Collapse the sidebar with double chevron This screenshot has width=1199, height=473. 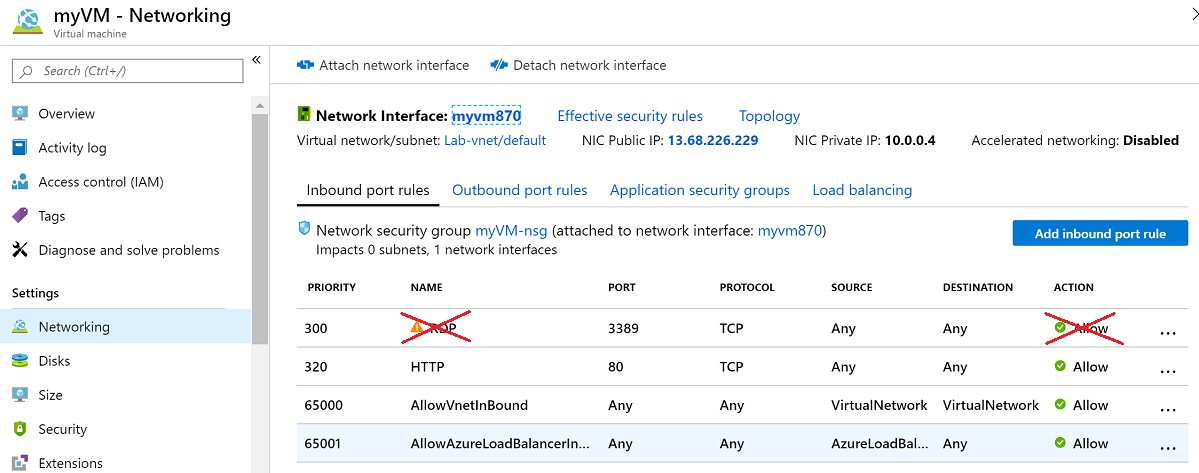[x=256, y=60]
